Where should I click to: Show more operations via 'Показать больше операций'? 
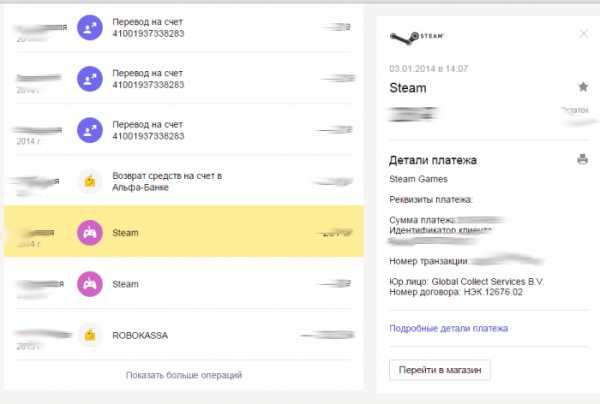(184, 375)
